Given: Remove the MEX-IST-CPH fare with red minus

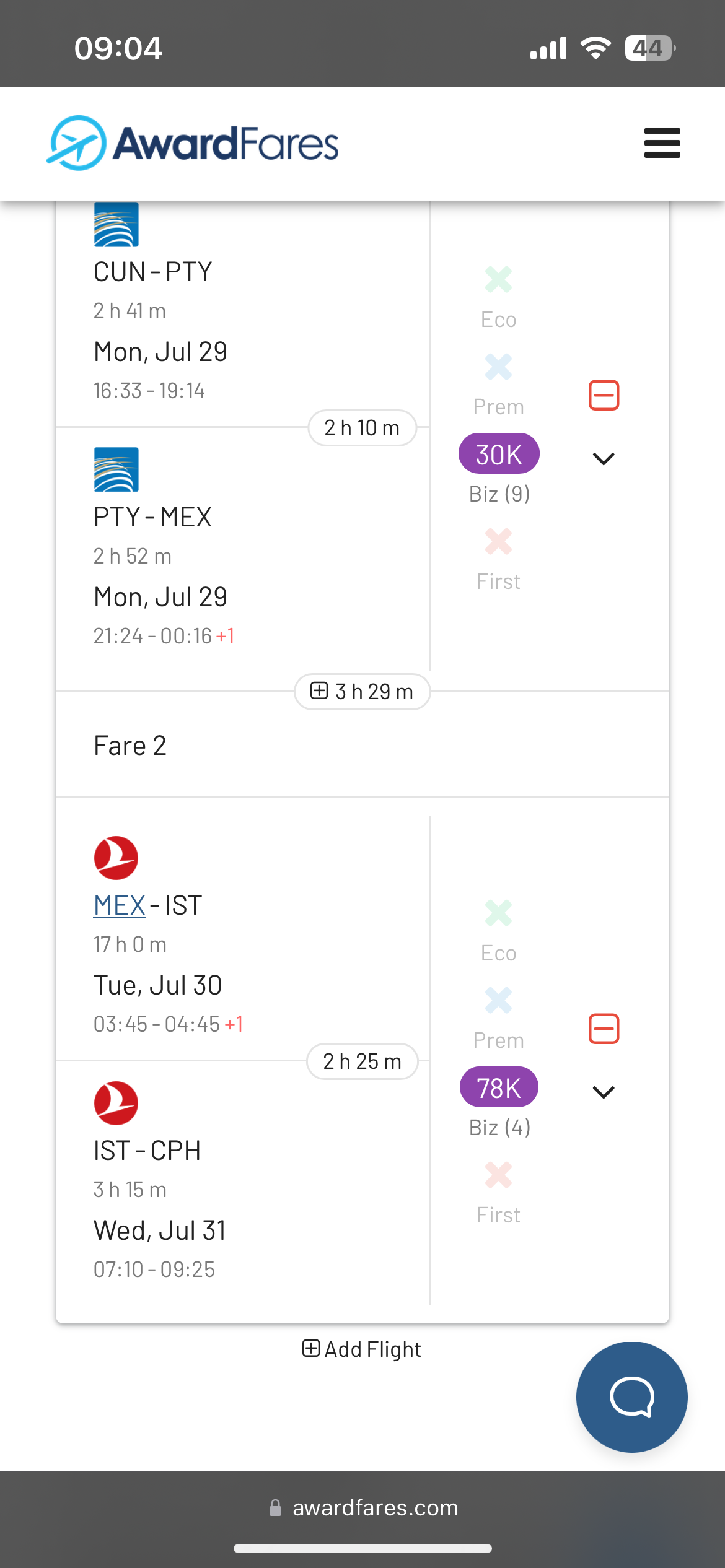Looking at the screenshot, I should [x=604, y=1029].
